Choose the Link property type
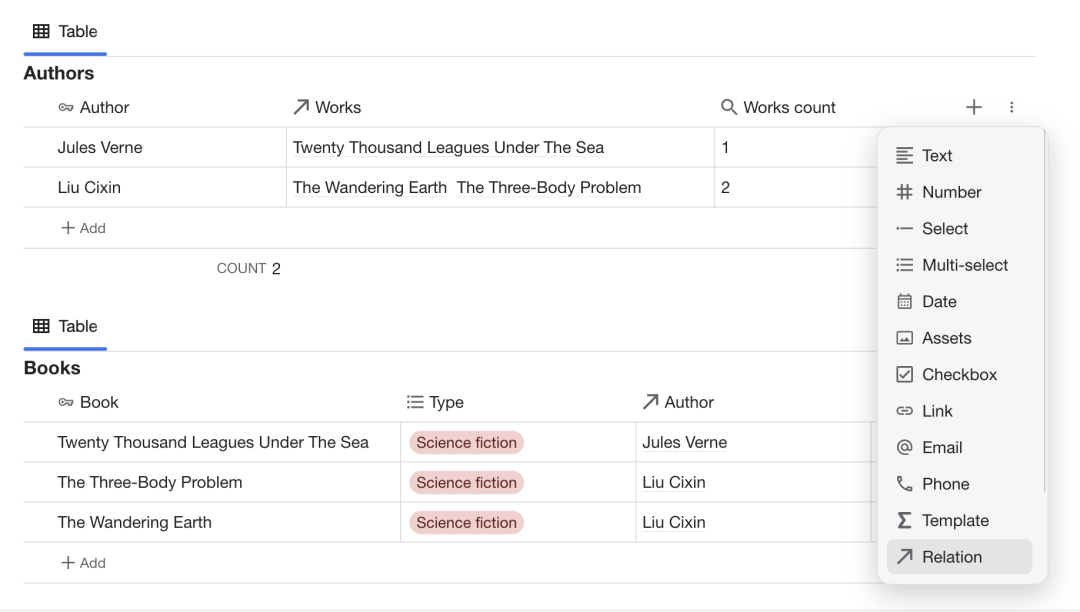1080x612 pixels. (936, 411)
